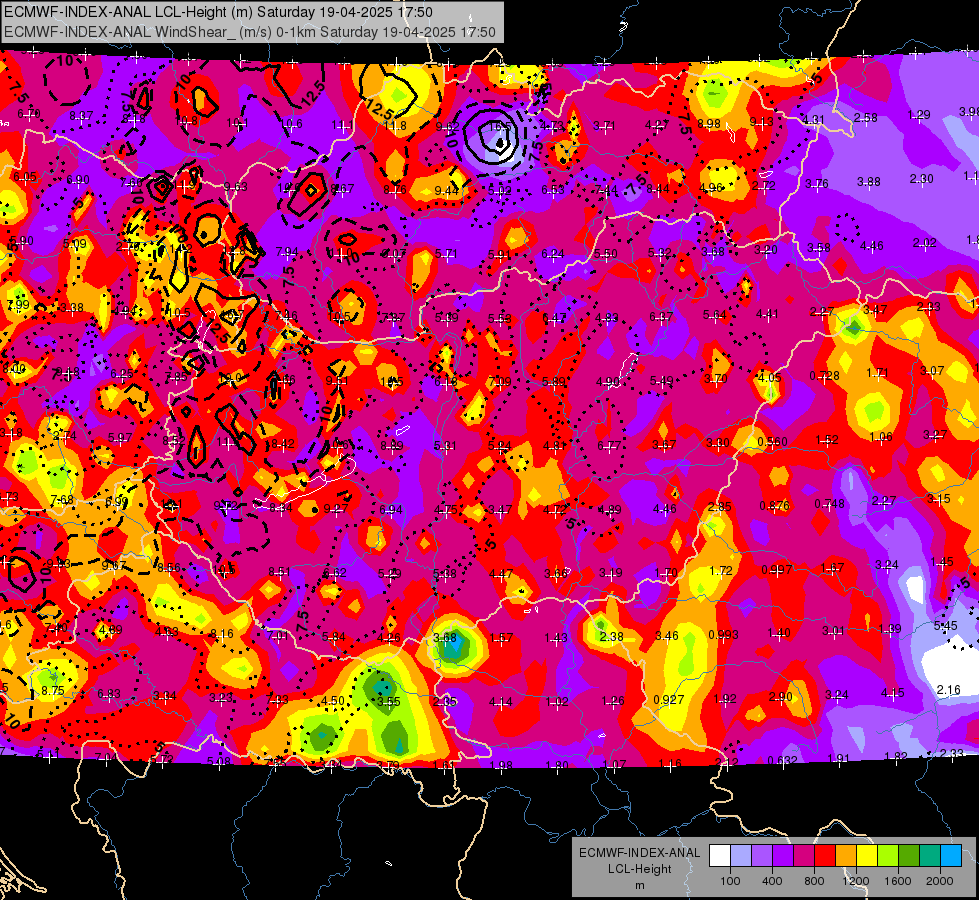Click the grid value 3.15
979x900 pixels.
(x=938, y=498)
